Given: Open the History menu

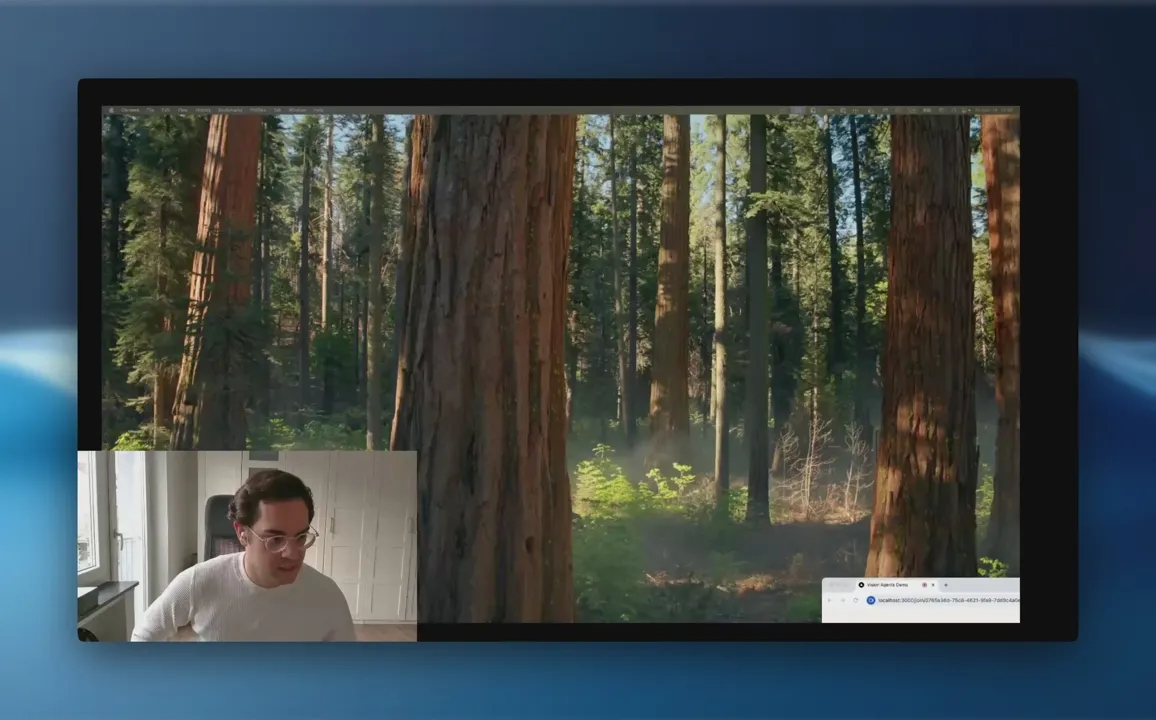Looking at the screenshot, I should coord(203,111).
